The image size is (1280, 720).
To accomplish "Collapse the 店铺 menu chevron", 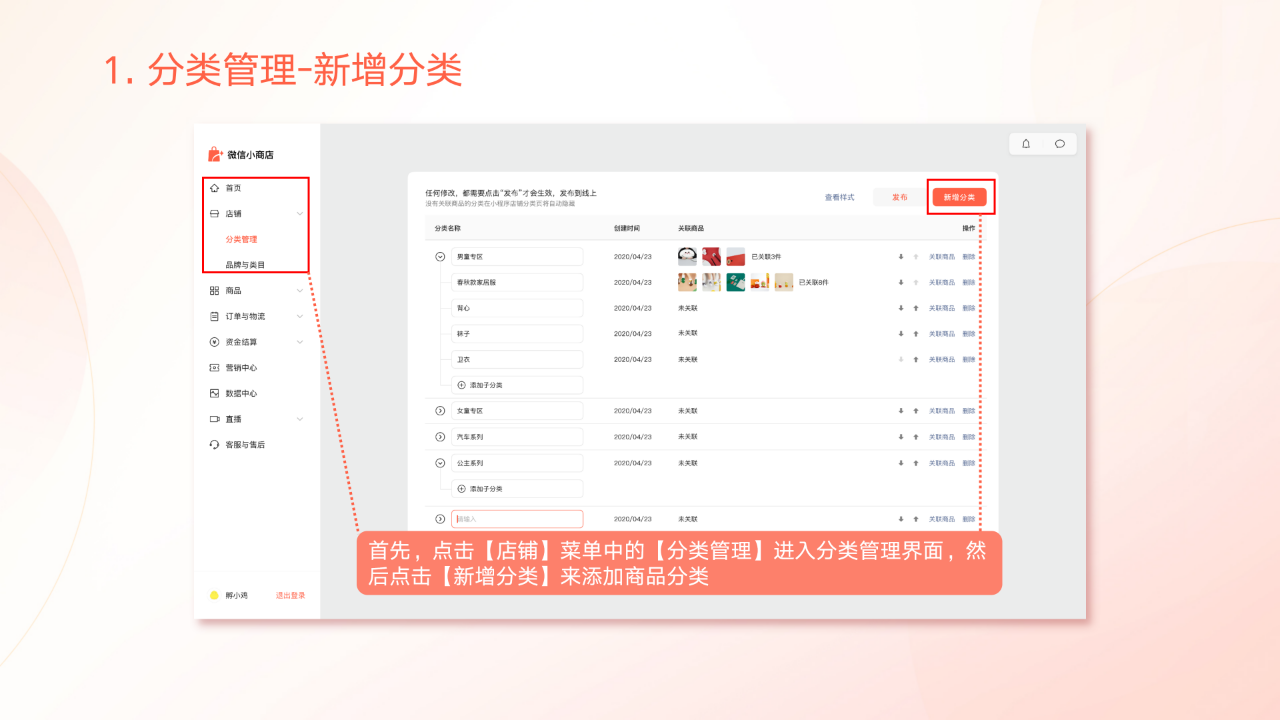I will [x=300, y=214].
